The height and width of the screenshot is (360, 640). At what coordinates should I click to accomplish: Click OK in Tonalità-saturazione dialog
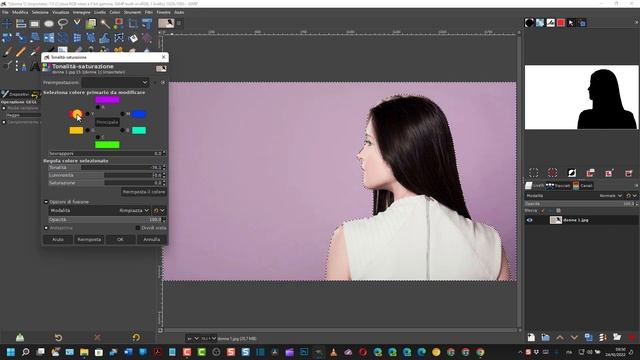[x=120, y=240]
